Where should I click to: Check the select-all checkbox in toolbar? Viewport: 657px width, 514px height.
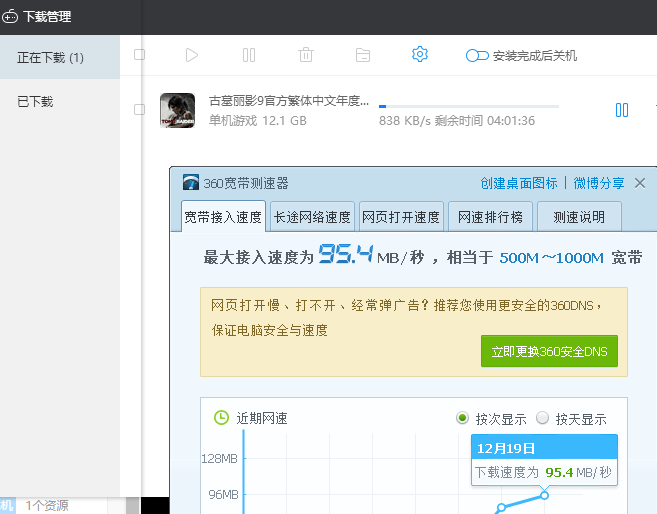point(140,55)
